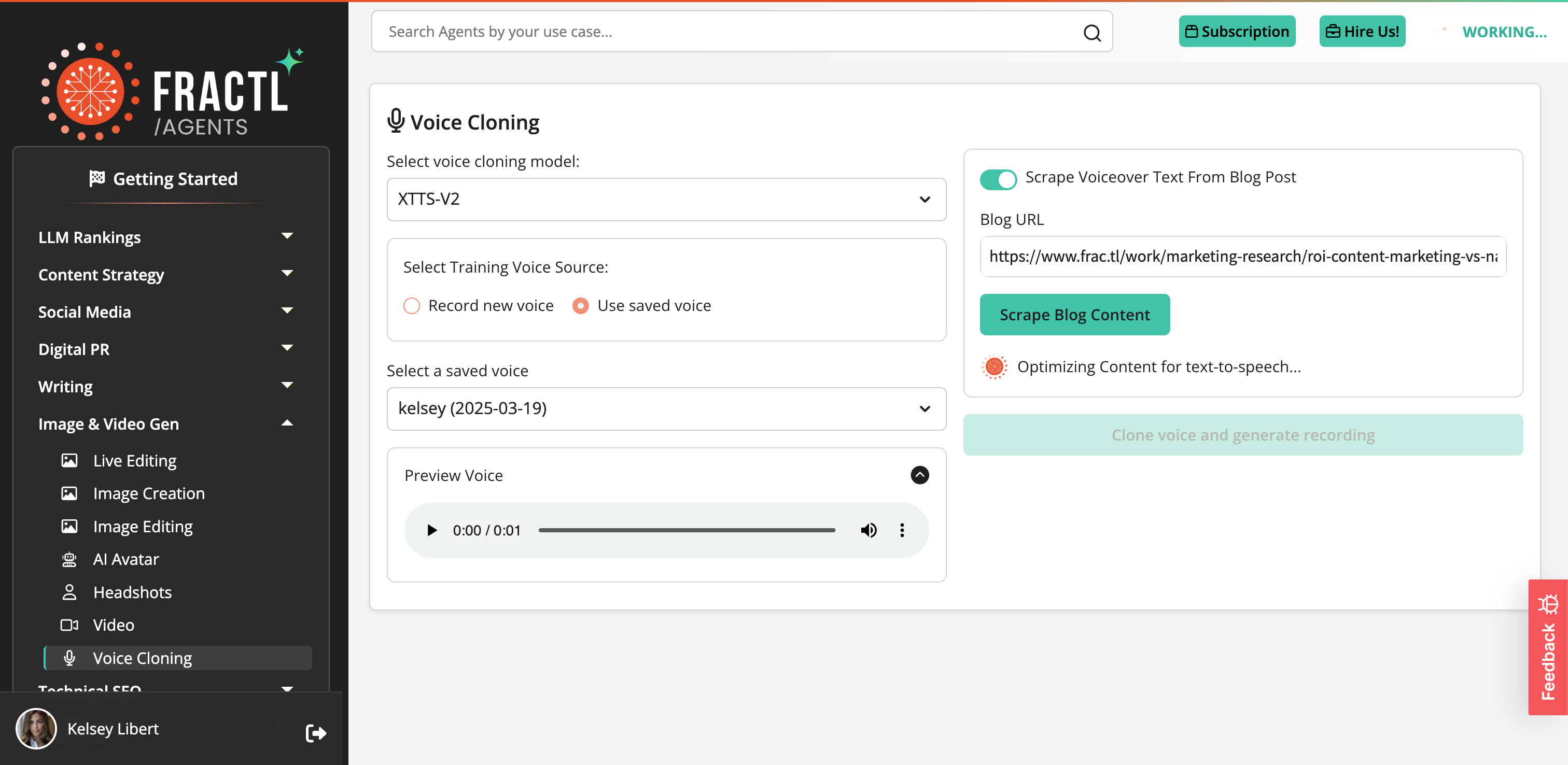Click the logout icon next to Kelsey Libert
1568x765 pixels.
click(x=316, y=733)
